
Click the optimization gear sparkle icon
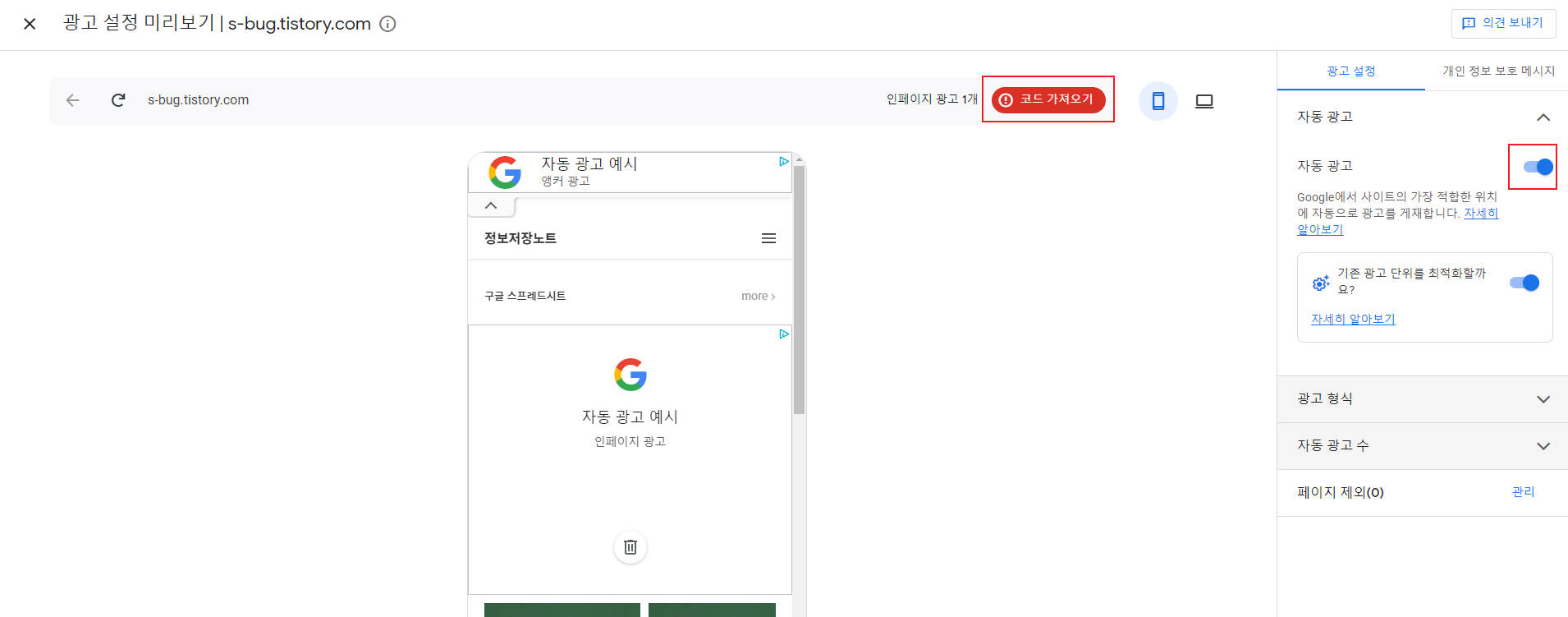click(1321, 283)
